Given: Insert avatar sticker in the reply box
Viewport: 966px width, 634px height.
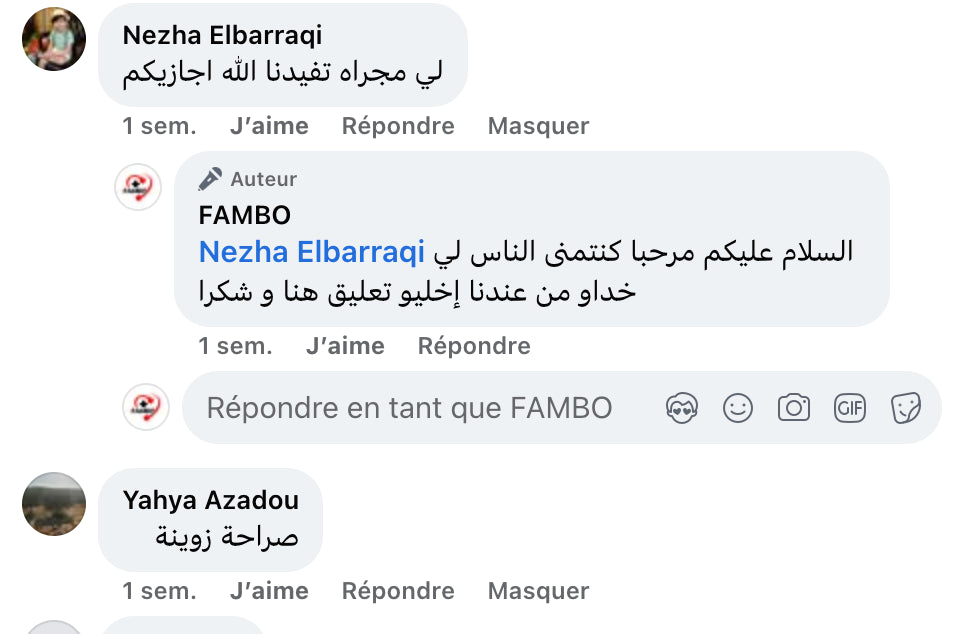Looking at the screenshot, I should coord(682,408).
